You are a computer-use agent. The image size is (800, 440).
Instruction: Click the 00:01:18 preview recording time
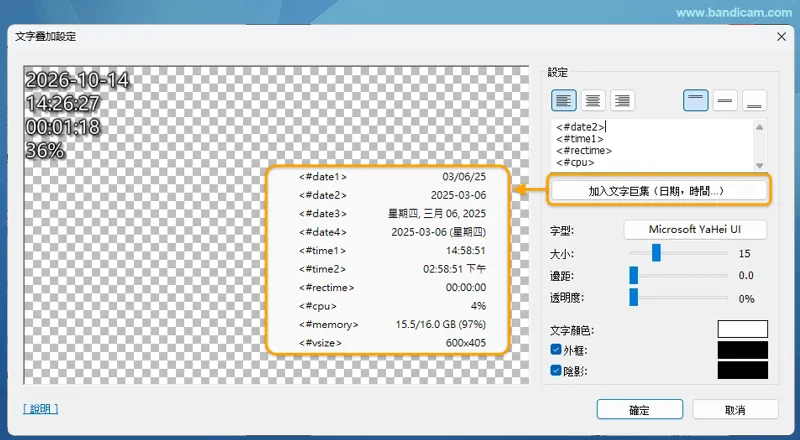tap(63, 127)
